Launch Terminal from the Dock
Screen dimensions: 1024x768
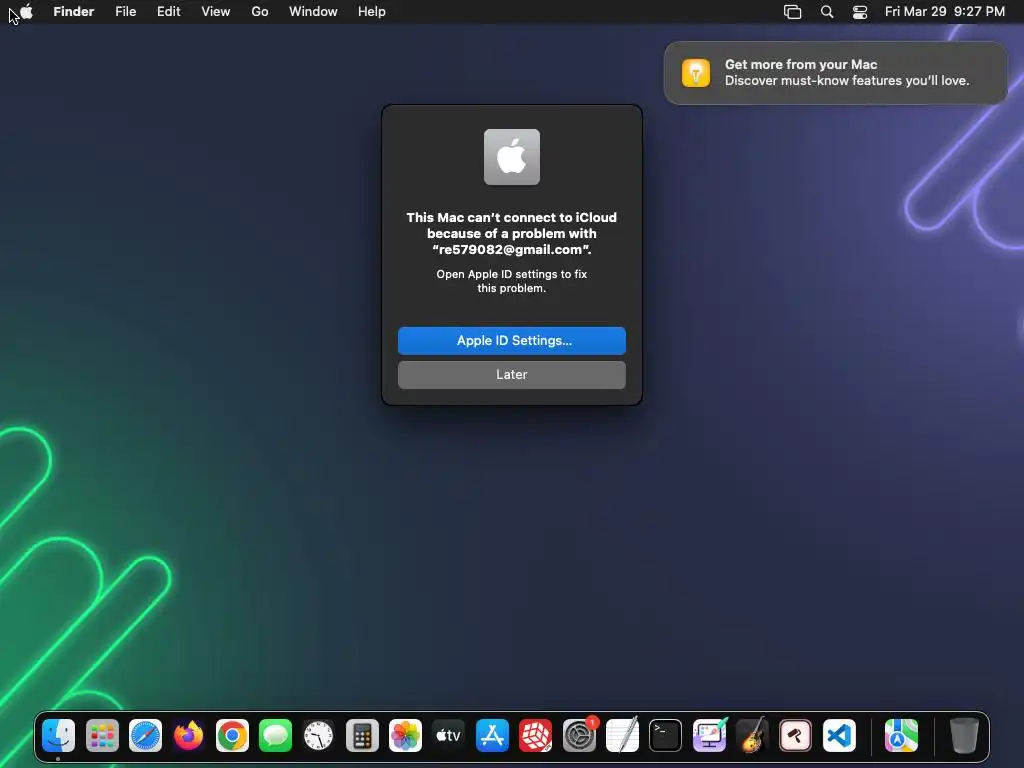tap(665, 736)
